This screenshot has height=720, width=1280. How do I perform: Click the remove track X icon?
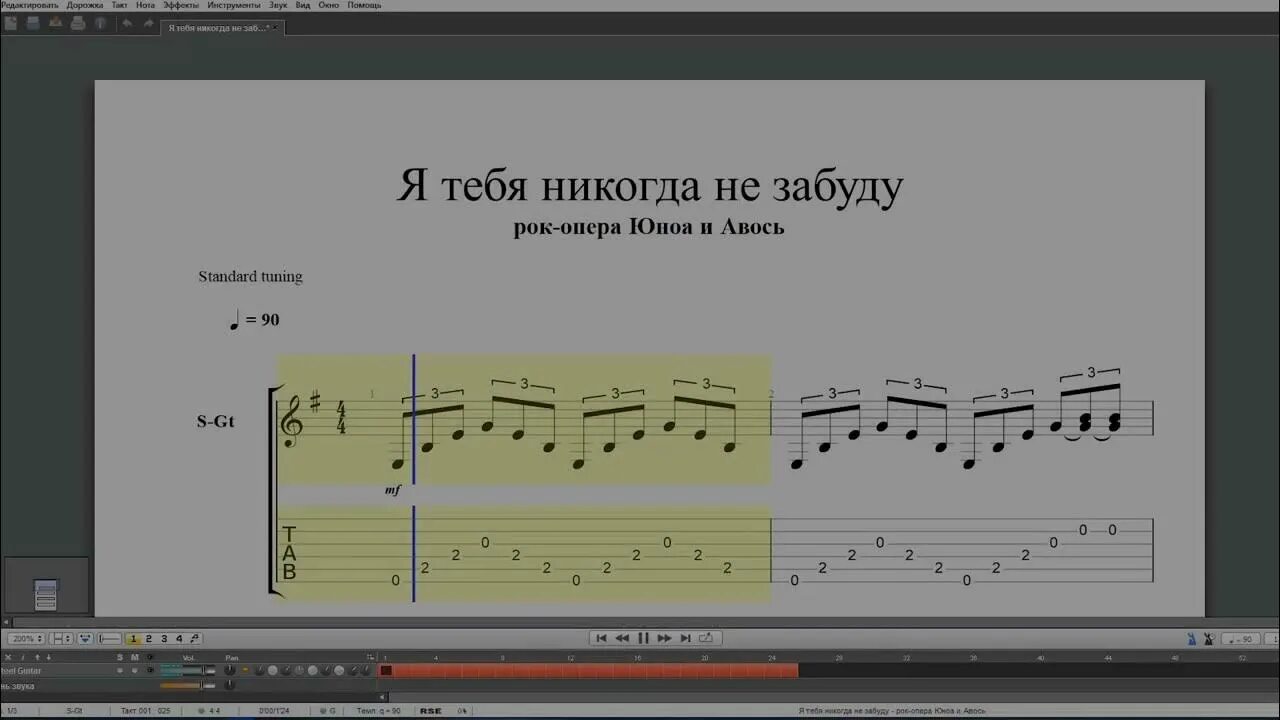[x=8, y=657]
